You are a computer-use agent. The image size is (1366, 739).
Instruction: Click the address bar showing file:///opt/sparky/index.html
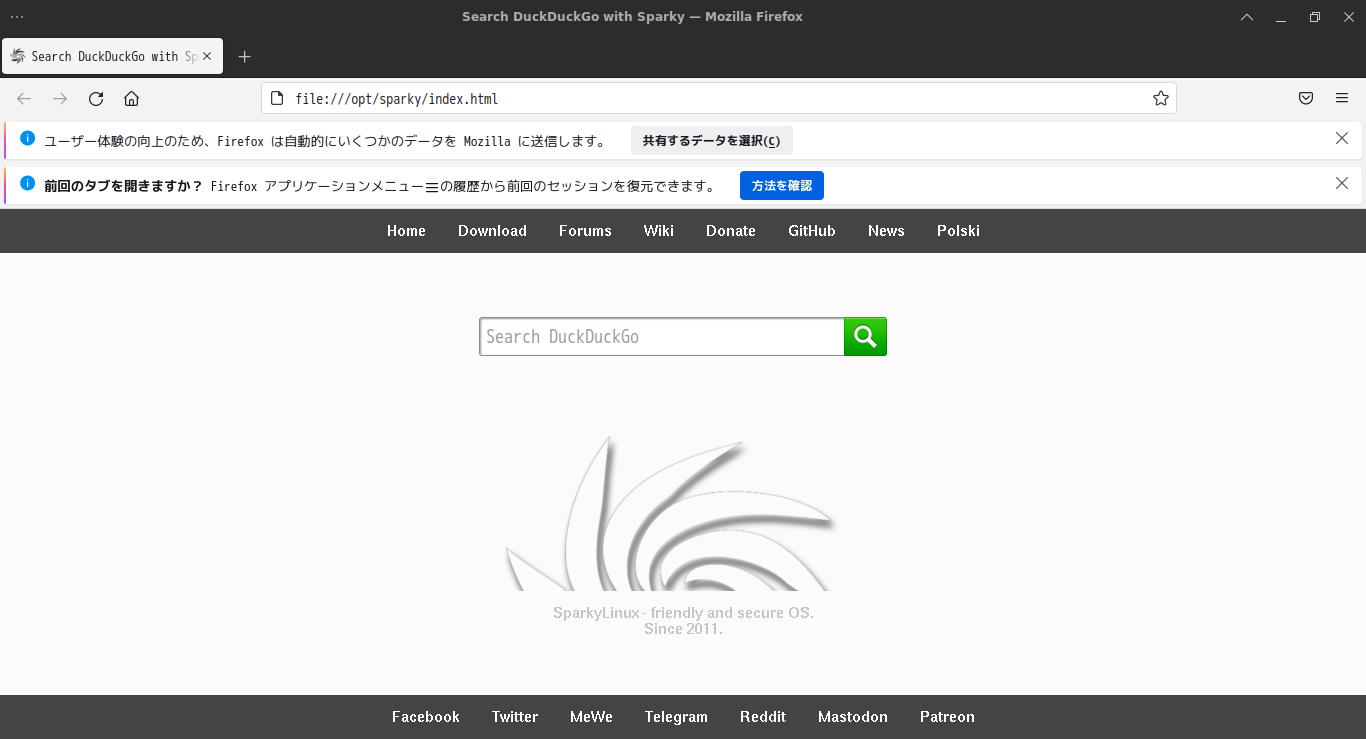coord(718,98)
